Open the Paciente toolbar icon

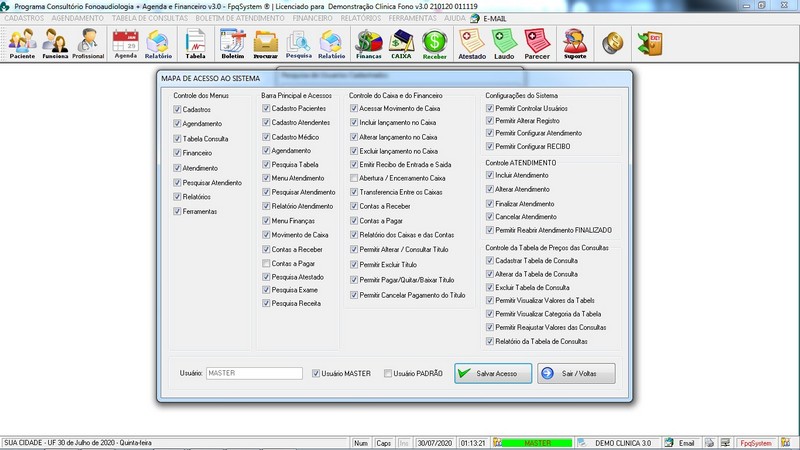point(22,44)
